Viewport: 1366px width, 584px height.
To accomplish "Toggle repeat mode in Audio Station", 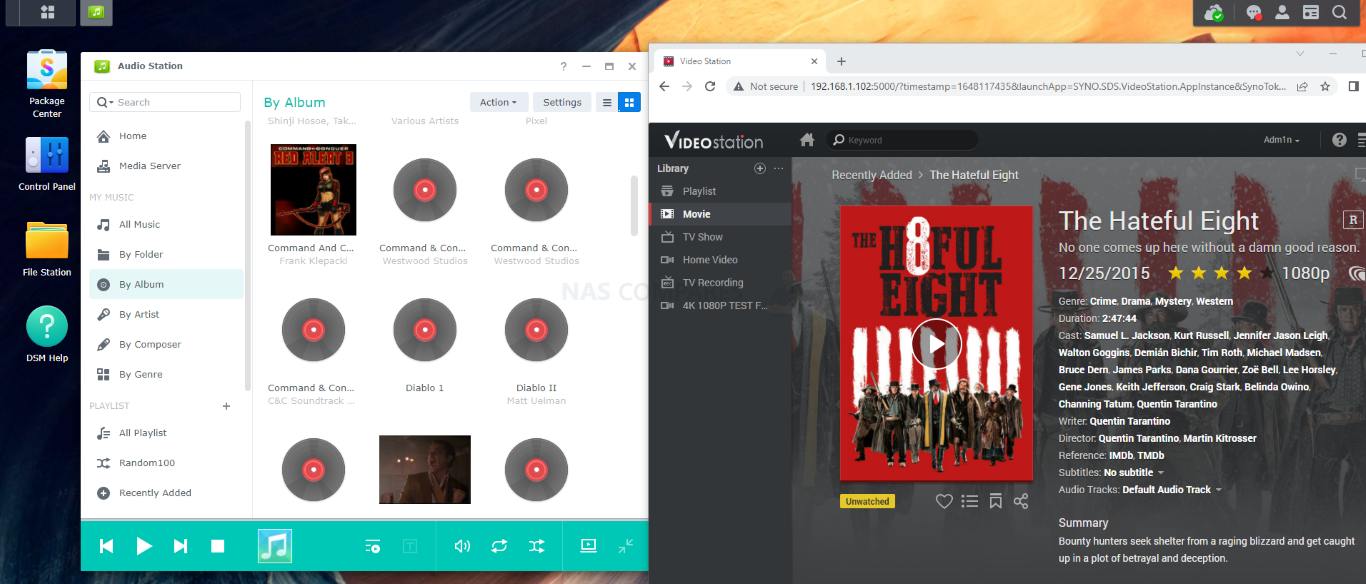I will [499, 546].
